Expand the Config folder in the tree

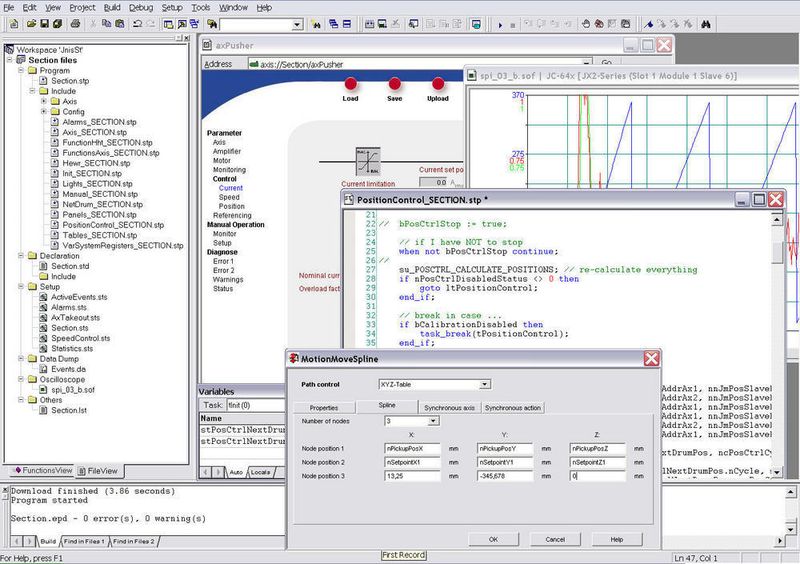(x=44, y=111)
